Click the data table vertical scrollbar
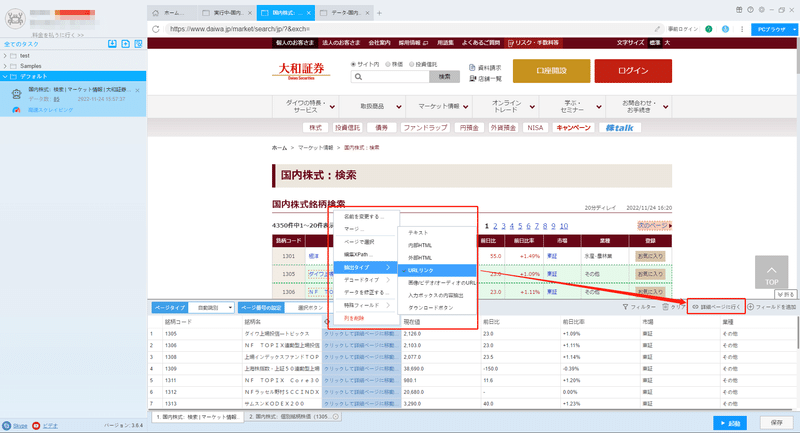 [797, 334]
